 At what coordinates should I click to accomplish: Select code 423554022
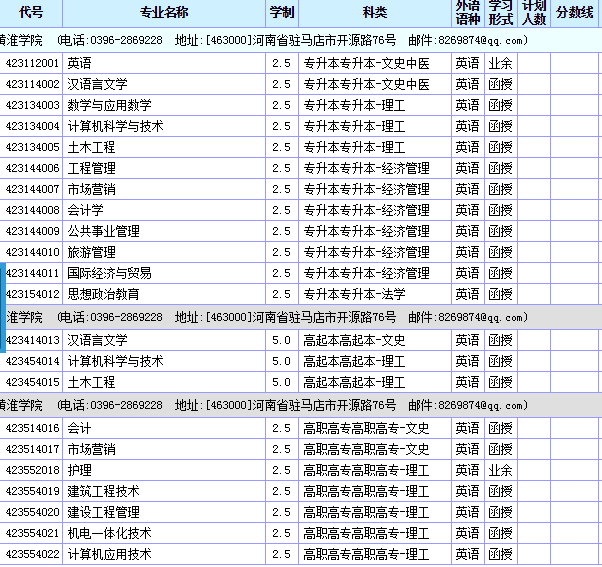click(33, 554)
